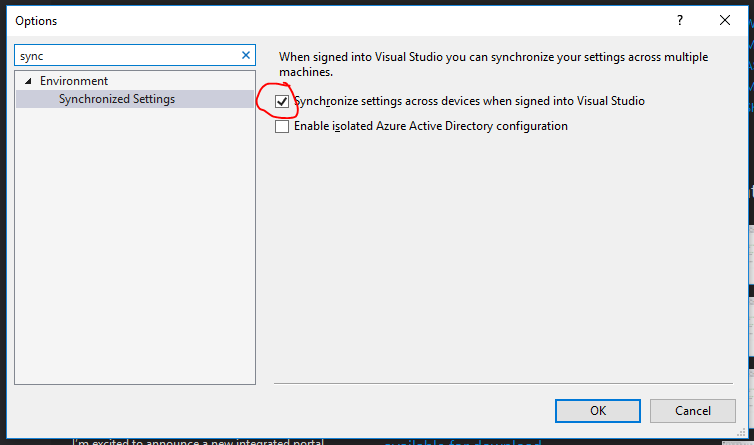The image size is (754, 445).
Task: Click the 'Synchronize settings across devices' label text
Action: click(x=468, y=101)
